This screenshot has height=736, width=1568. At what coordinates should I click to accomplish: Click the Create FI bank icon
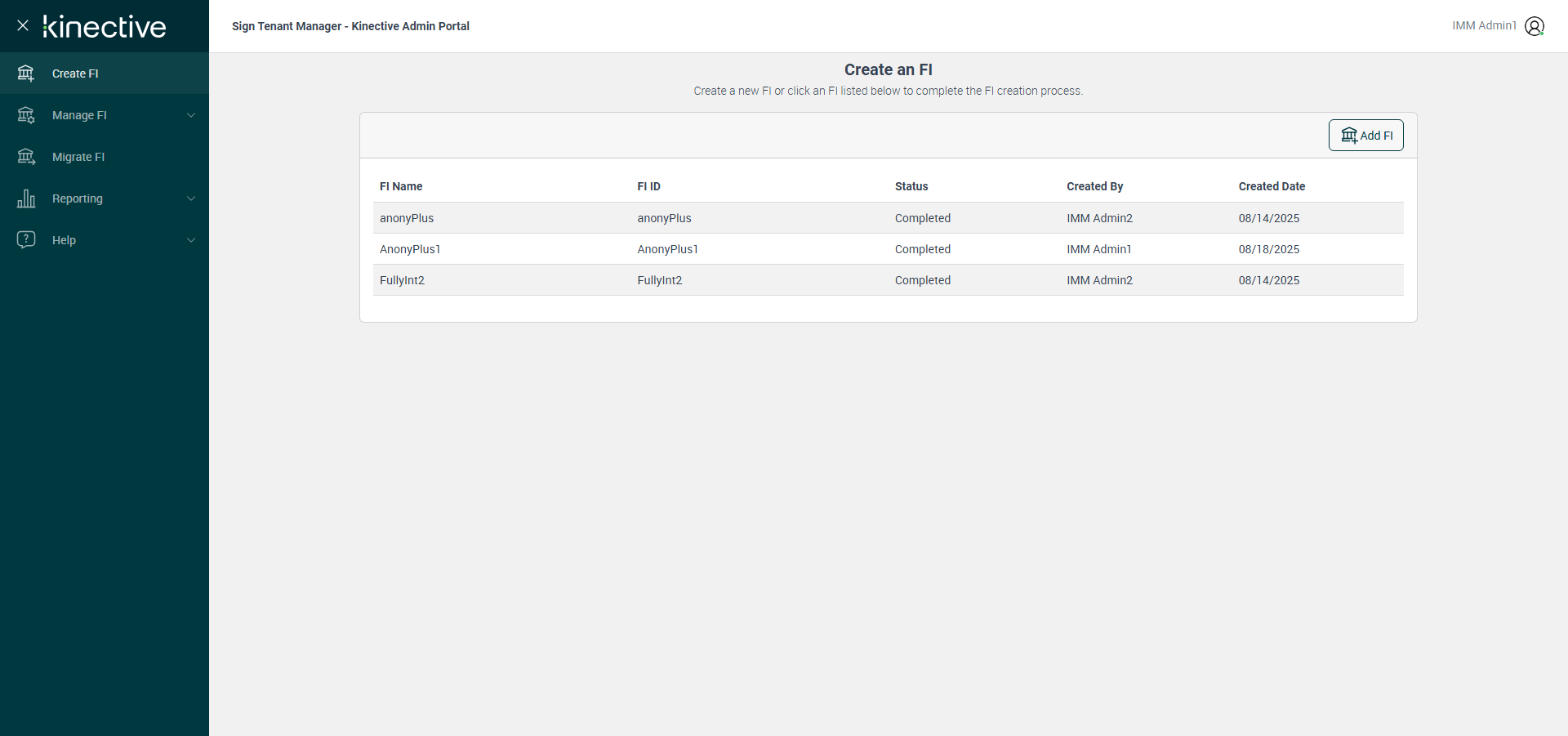pyautogui.click(x=26, y=74)
